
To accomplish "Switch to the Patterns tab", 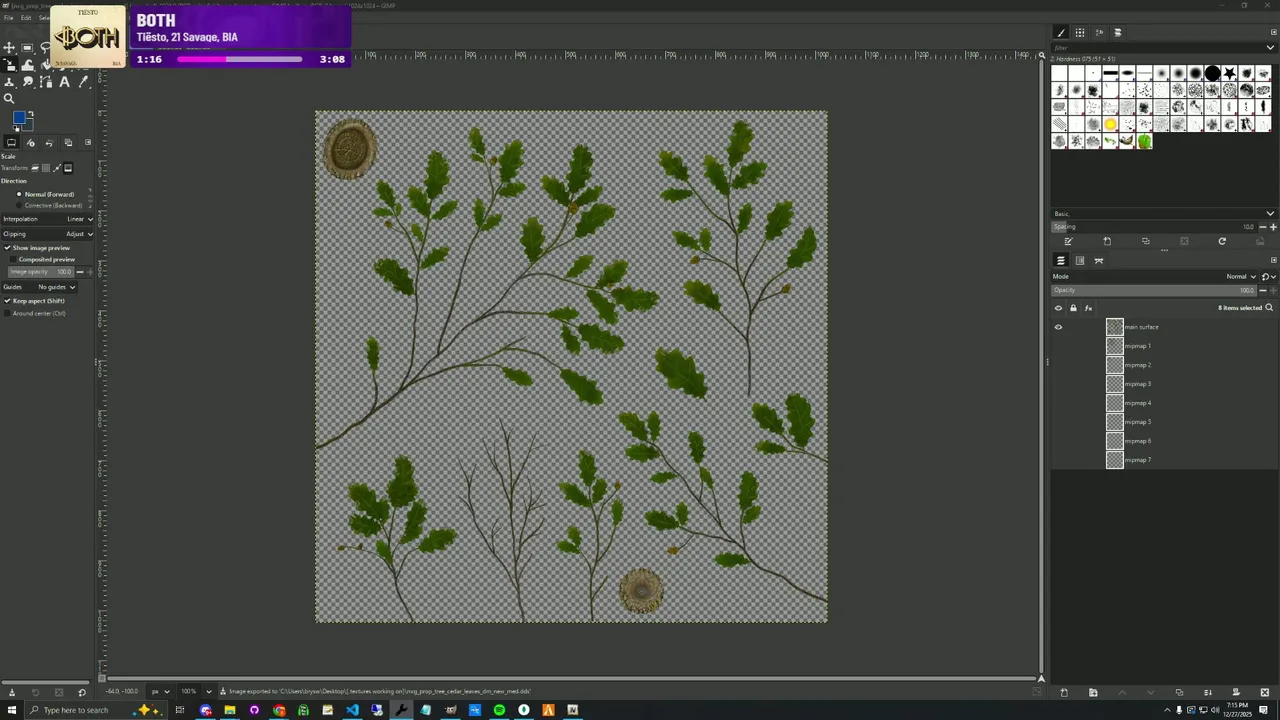I will coord(1080,32).
